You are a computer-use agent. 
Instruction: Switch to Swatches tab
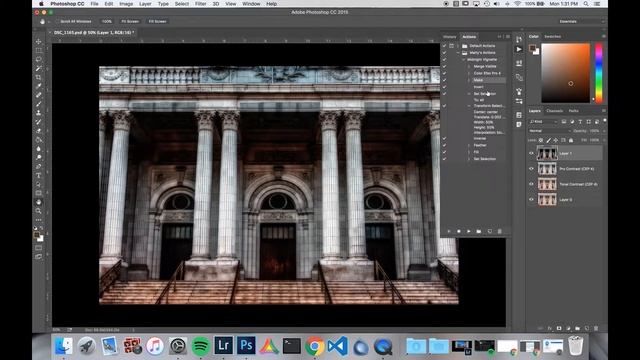tap(553, 37)
